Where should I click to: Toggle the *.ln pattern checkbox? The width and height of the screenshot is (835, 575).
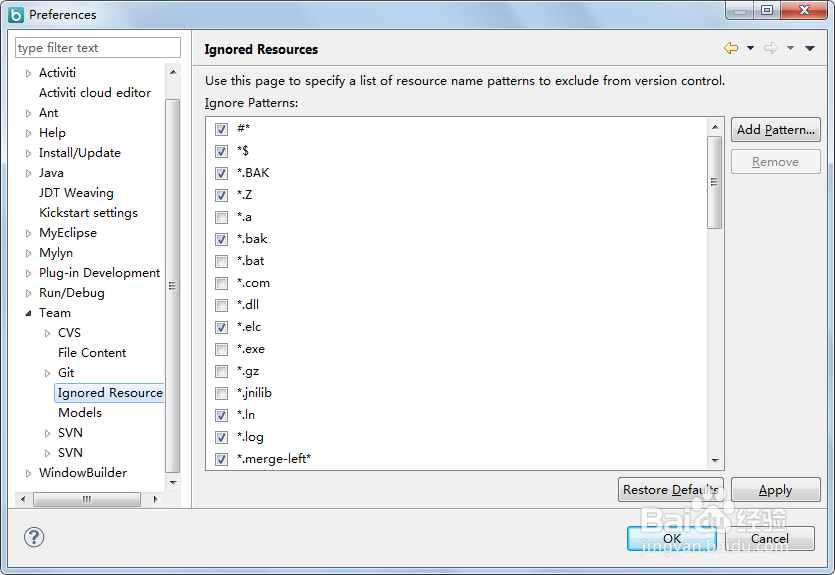(222, 415)
